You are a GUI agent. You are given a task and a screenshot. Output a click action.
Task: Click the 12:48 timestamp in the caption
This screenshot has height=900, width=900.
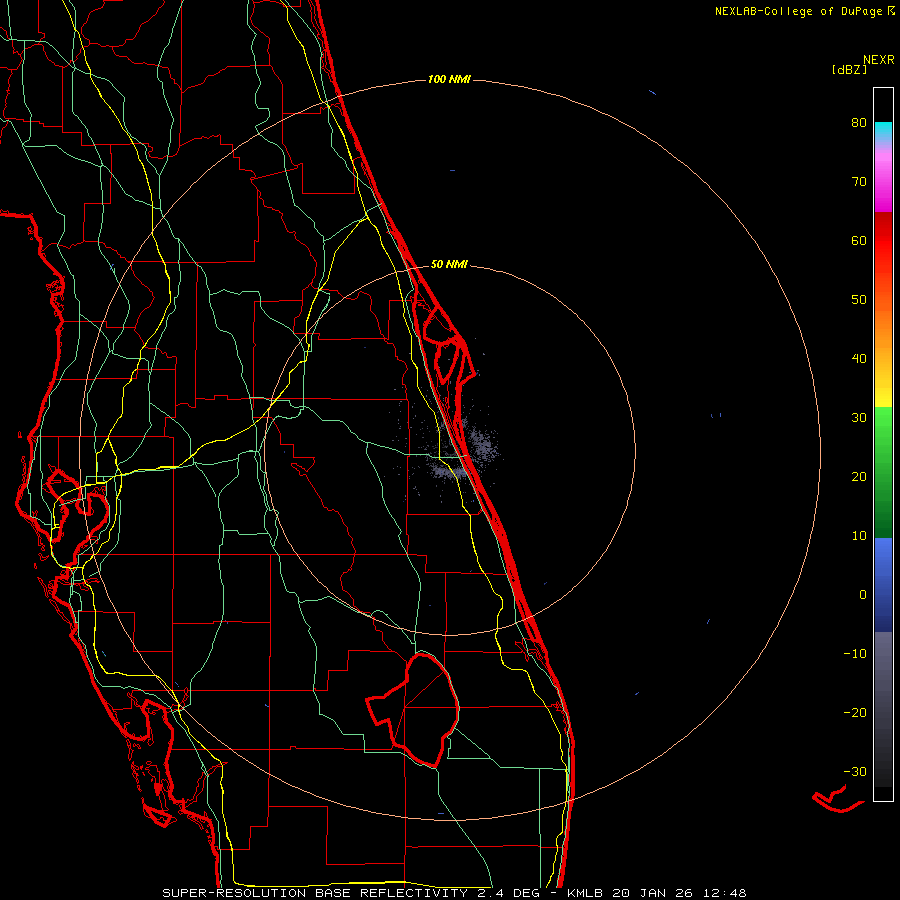(724, 893)
